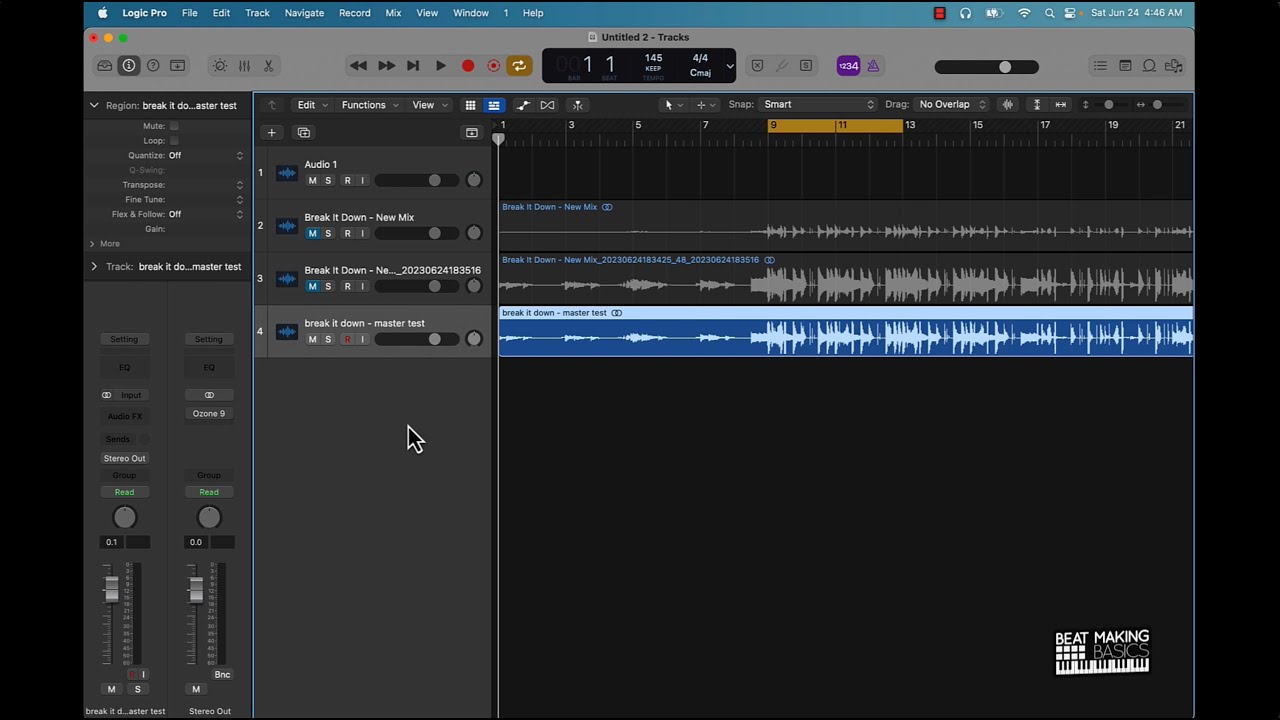The height and width of the screenshot is (720, 1280).
Task: Open the Track menu
Action: point(257,13)
